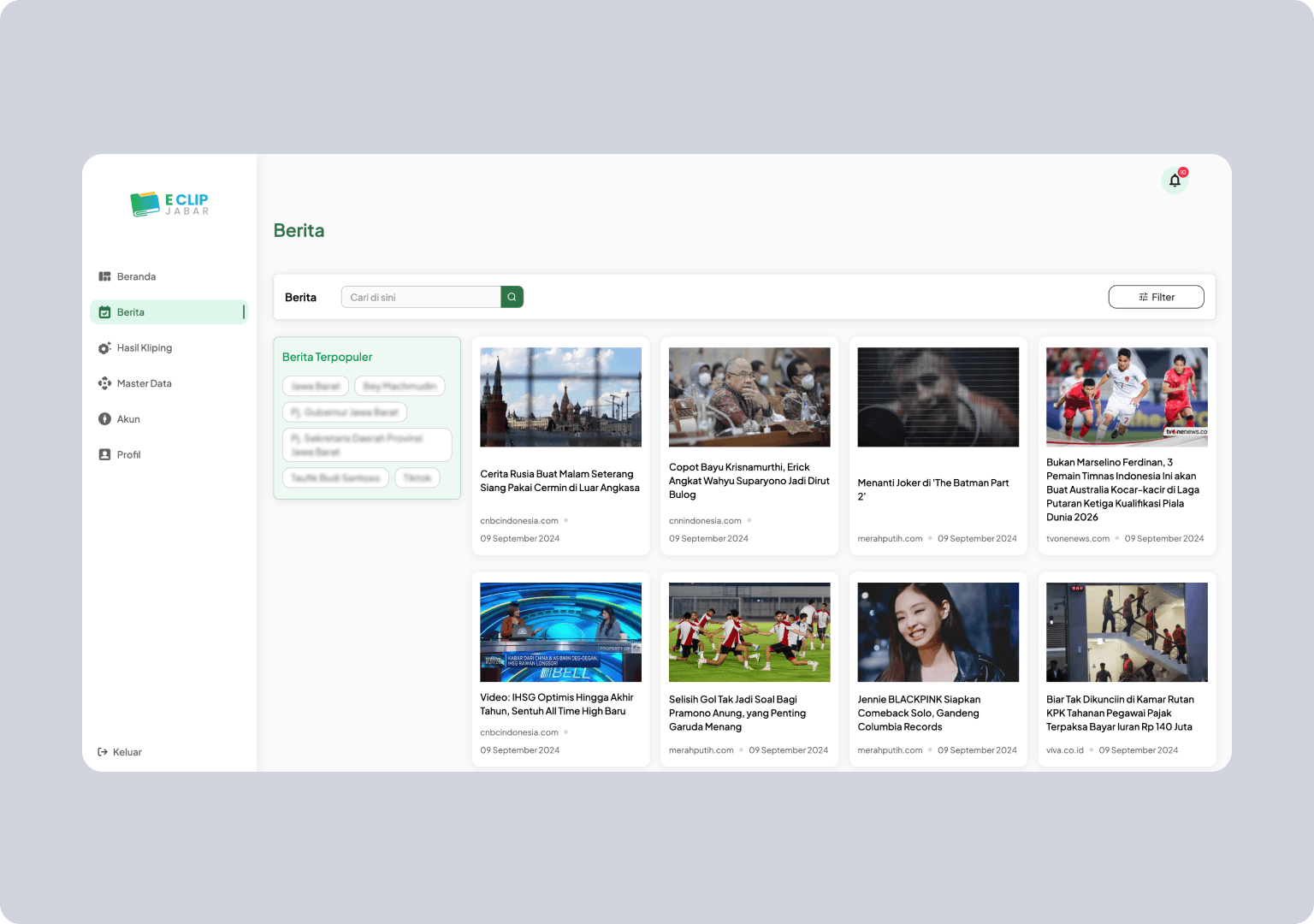
Task: Click viva.co.id source label
Action: [x=1065, y=750]
